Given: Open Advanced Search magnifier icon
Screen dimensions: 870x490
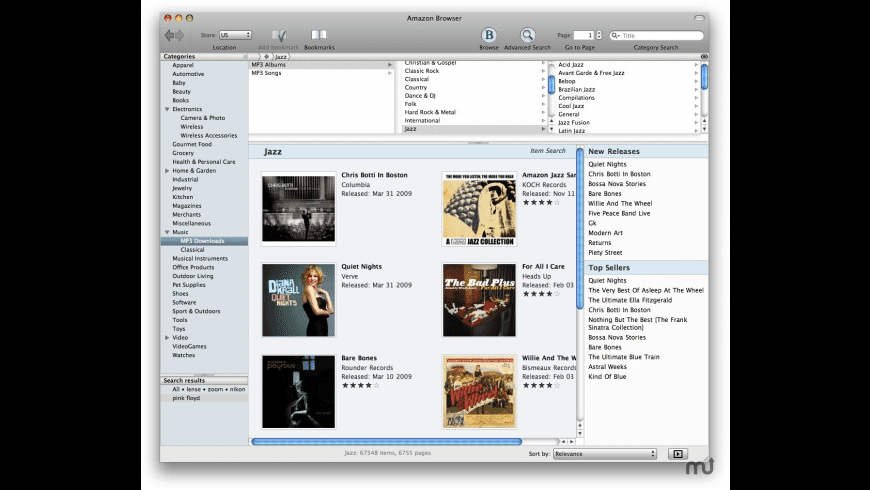Looking at the screenshot, I should [527, 35].
